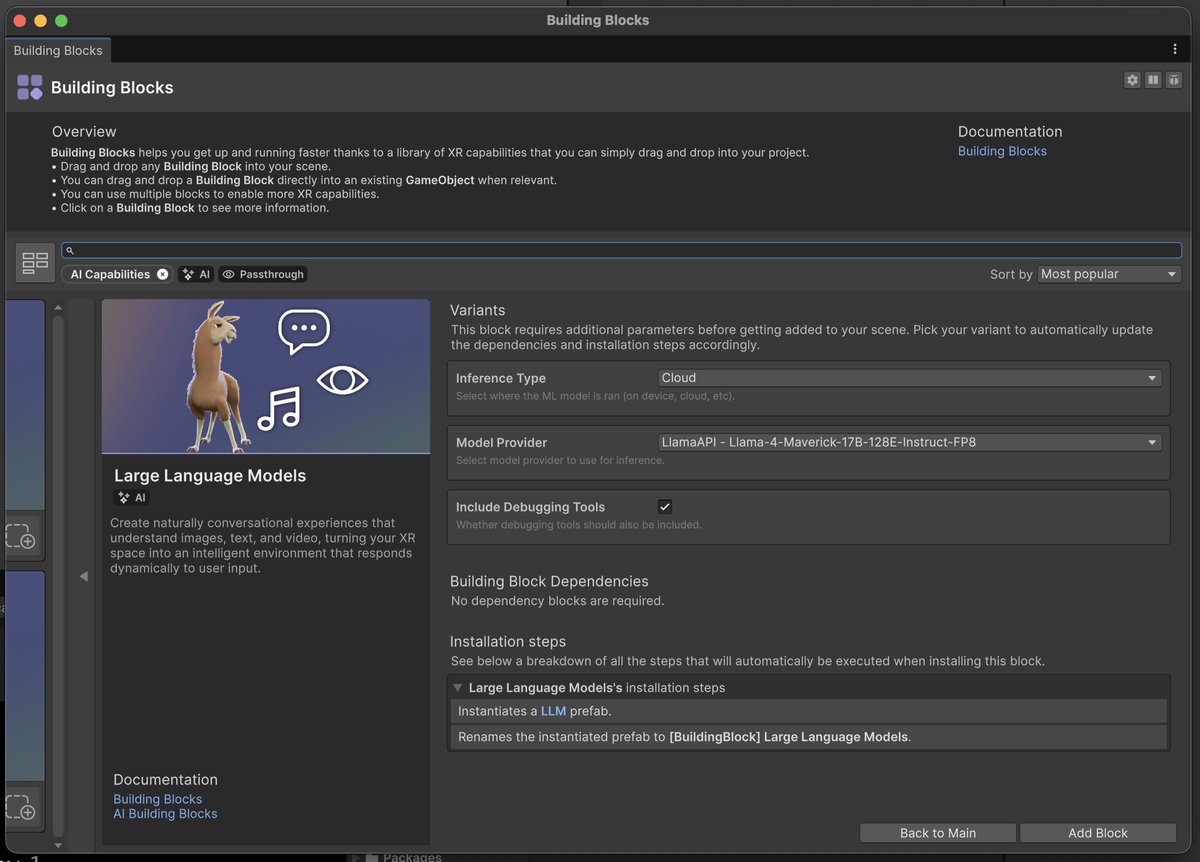Click the documentation book icon in header
This screenshot has height=862, width=1200.
[x=1153, y=80]
